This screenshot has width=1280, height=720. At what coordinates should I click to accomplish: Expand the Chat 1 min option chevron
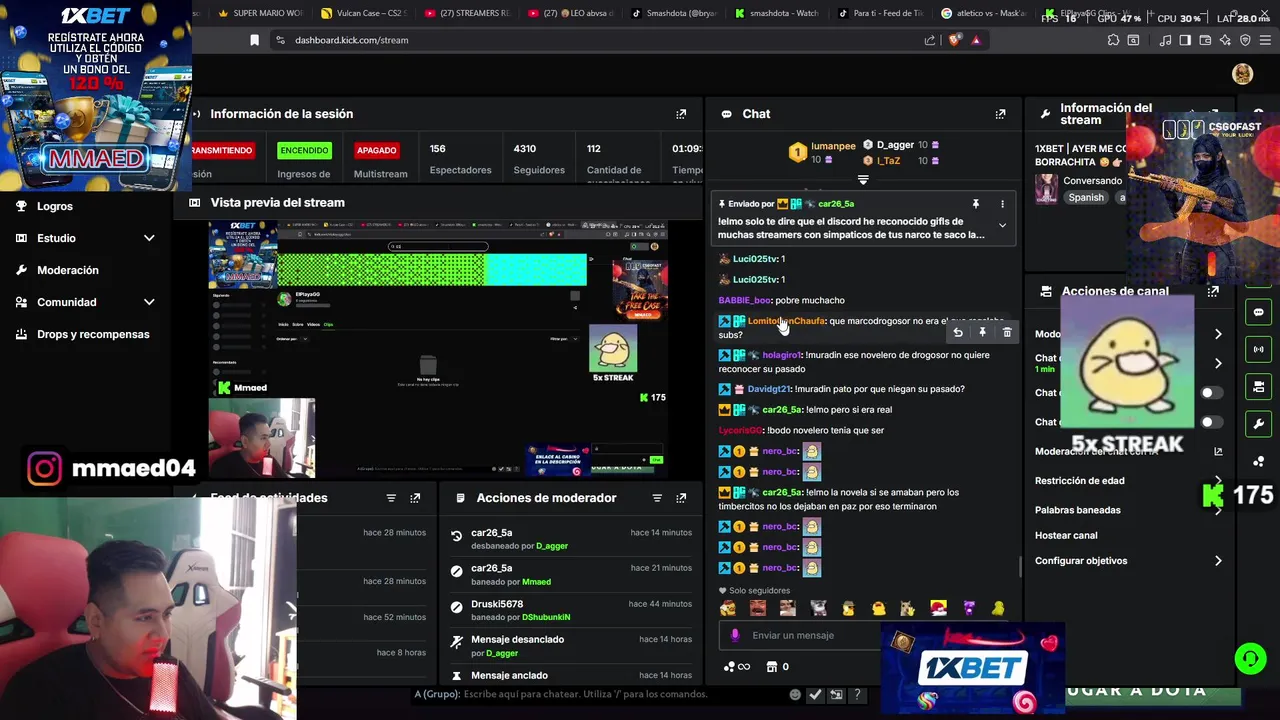point(1218,363)
